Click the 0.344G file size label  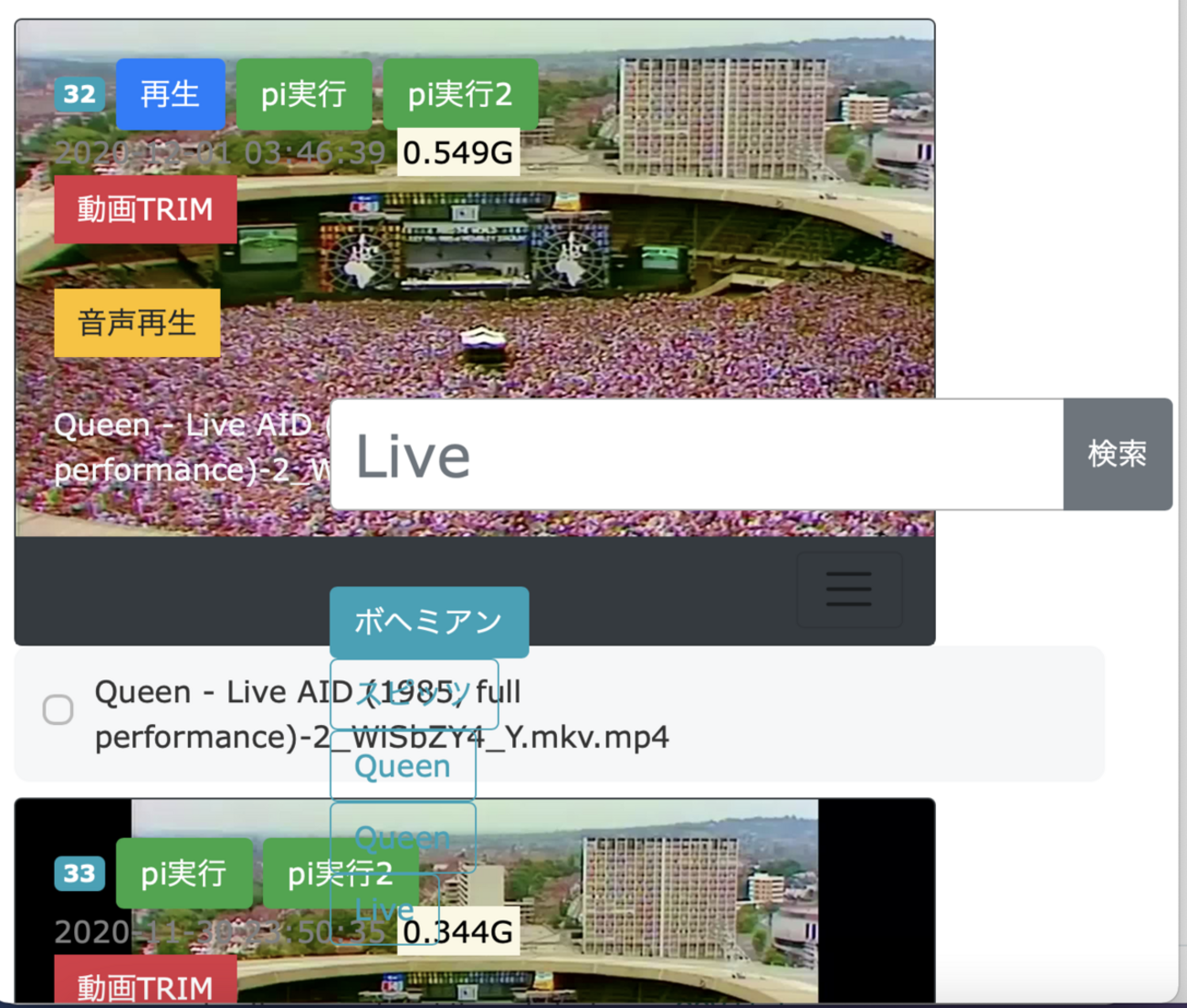coord(458,932)
